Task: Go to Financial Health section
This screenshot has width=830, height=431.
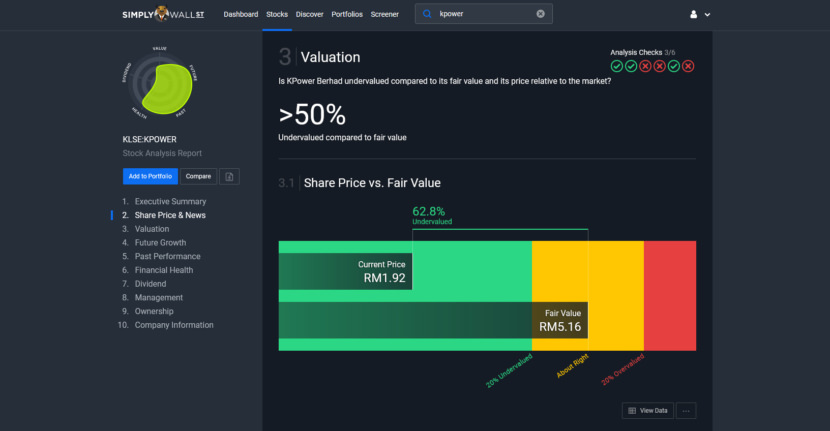Action: click(164, 270)
